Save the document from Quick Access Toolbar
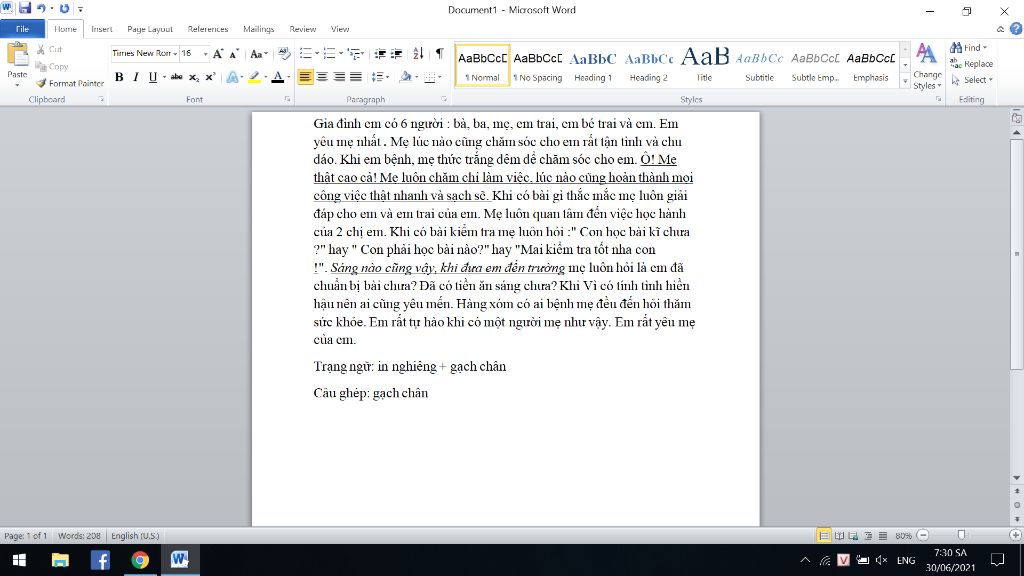This screenshot has height=576, width=1024. 25,8
